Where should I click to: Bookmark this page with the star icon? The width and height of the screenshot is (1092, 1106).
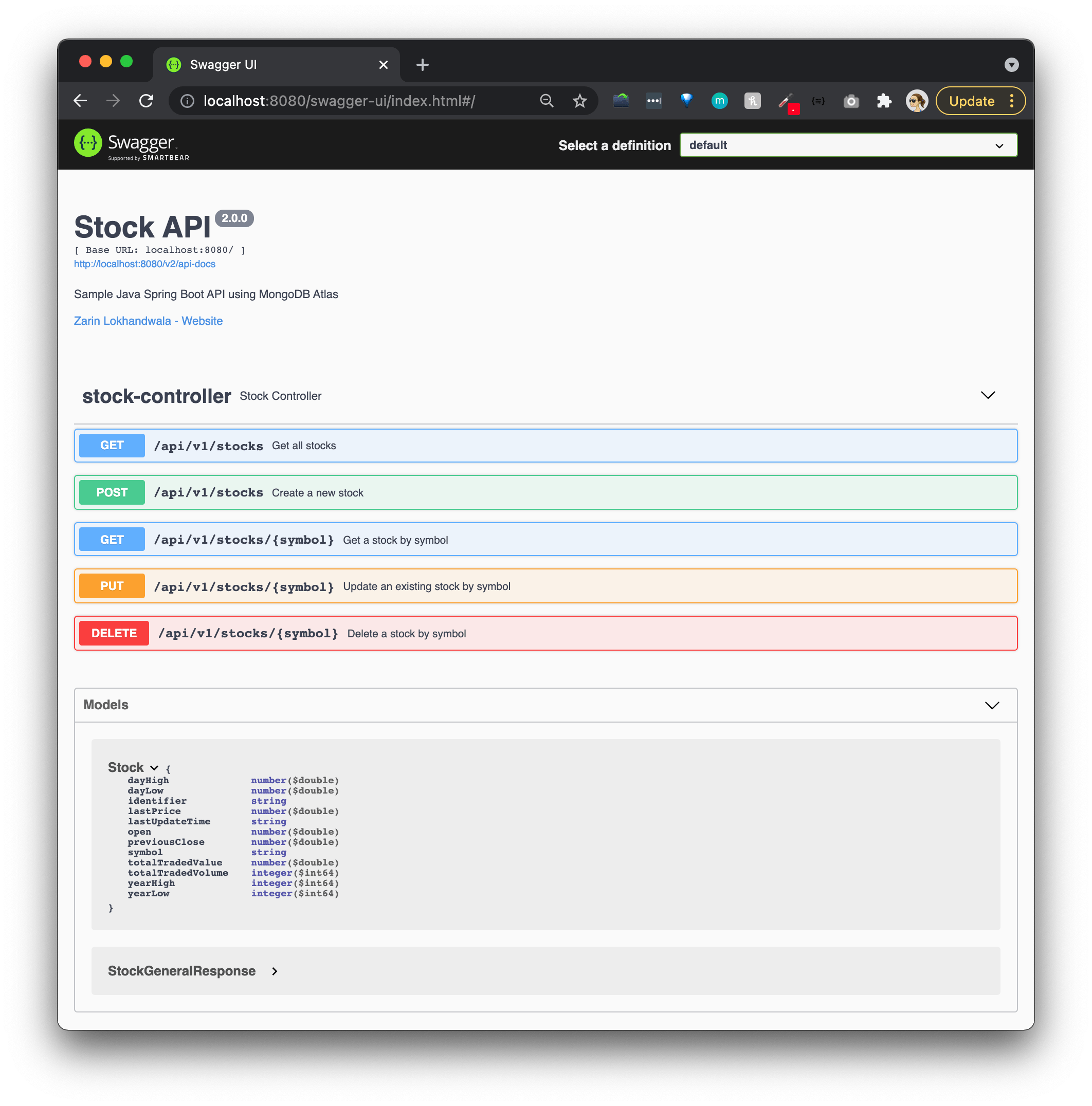[579, 100]
